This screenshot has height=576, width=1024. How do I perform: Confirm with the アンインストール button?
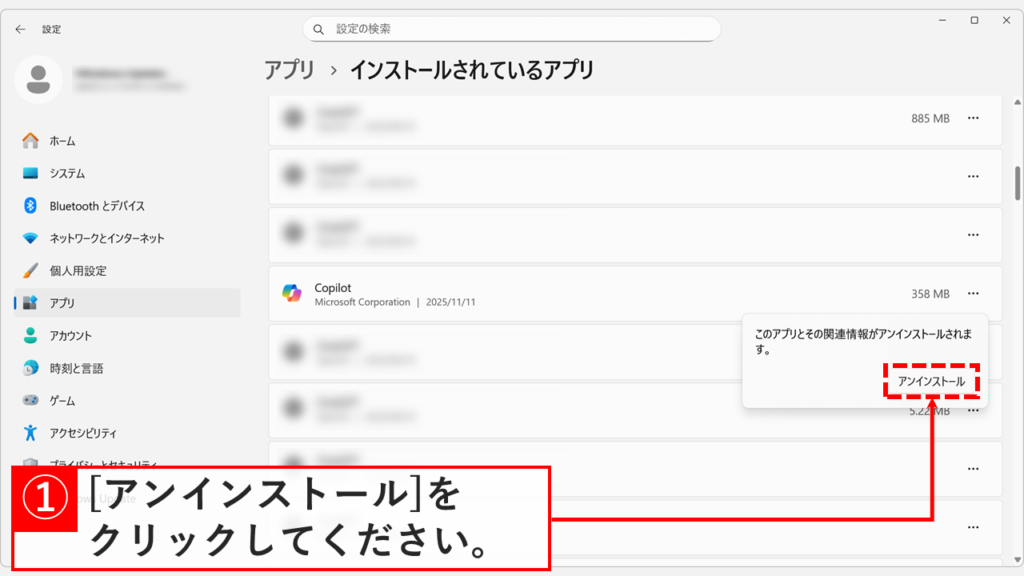(931, 381)
